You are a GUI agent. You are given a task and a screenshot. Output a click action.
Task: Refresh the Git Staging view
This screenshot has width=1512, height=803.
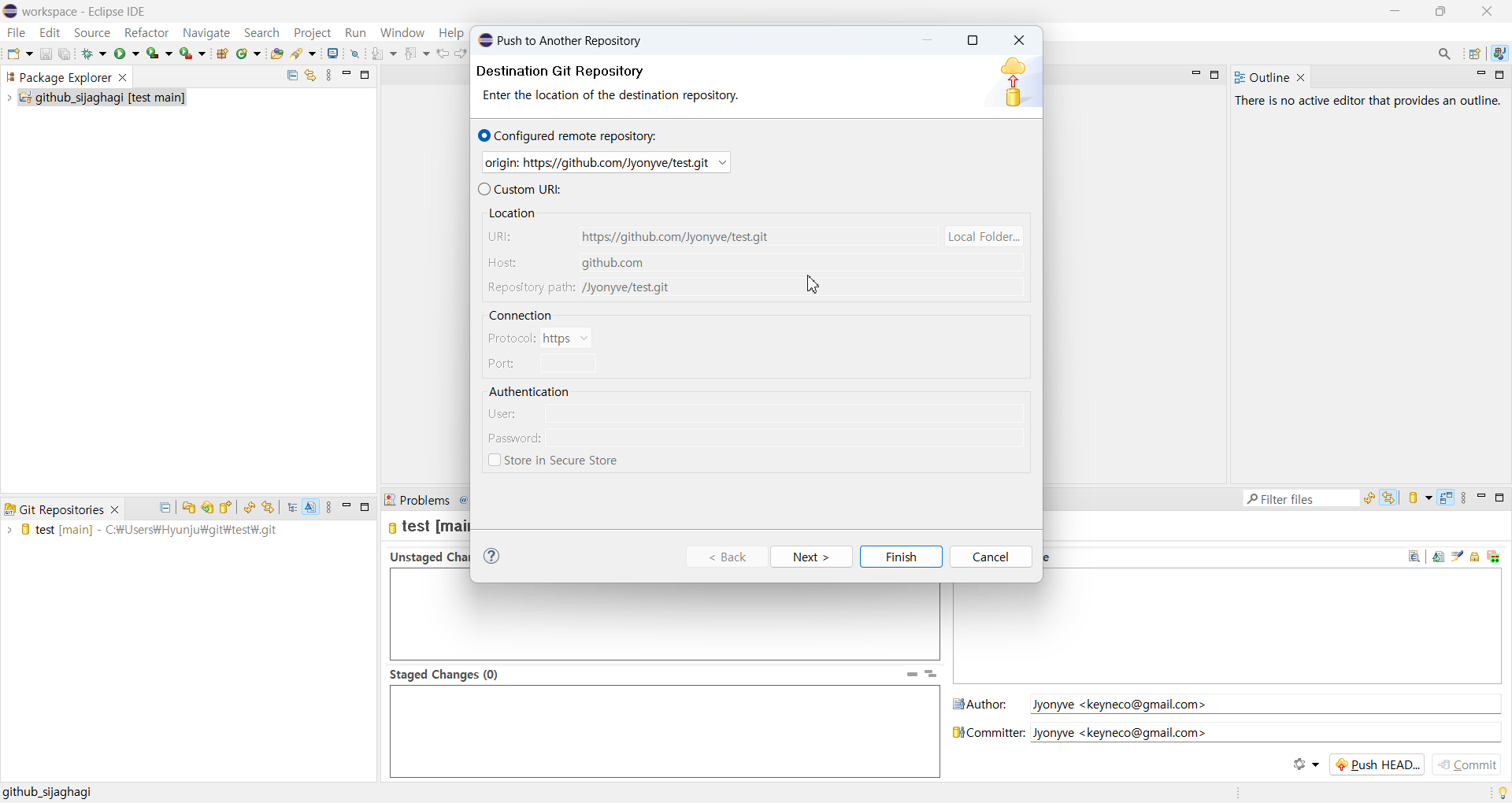pos(1370,498)
